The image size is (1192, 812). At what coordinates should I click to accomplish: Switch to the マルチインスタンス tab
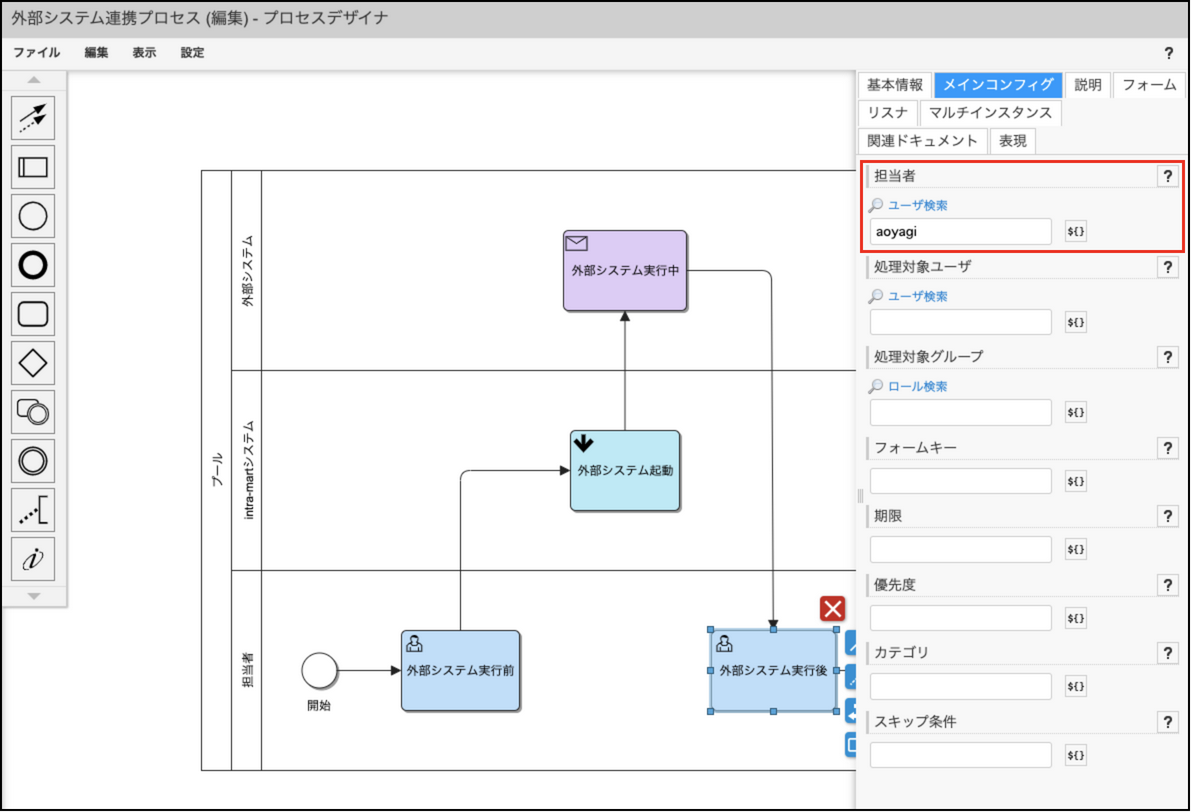(x=990, y=112)
